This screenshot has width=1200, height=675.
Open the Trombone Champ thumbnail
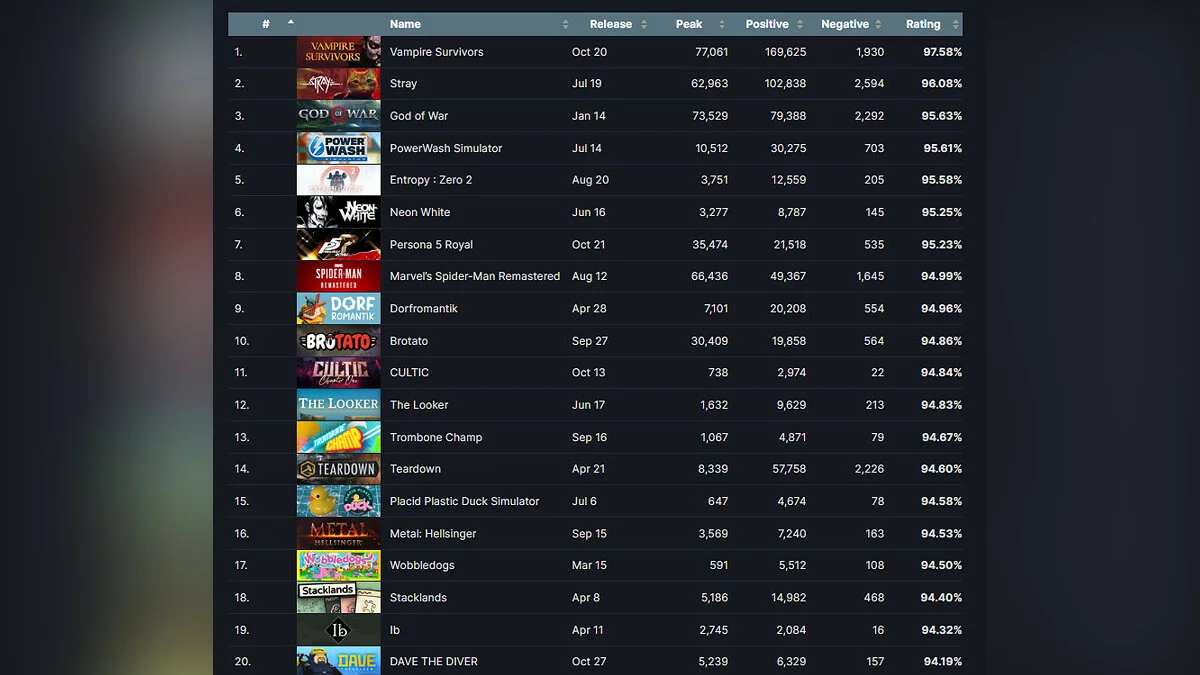tap(339, 437)
